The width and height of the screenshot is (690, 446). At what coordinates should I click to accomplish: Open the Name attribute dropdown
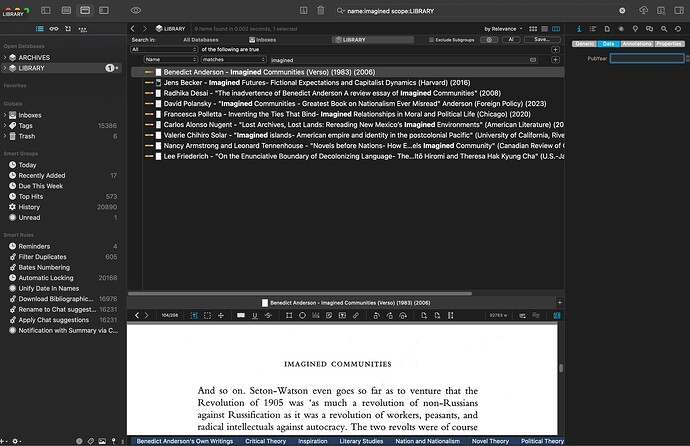(170, 59)
